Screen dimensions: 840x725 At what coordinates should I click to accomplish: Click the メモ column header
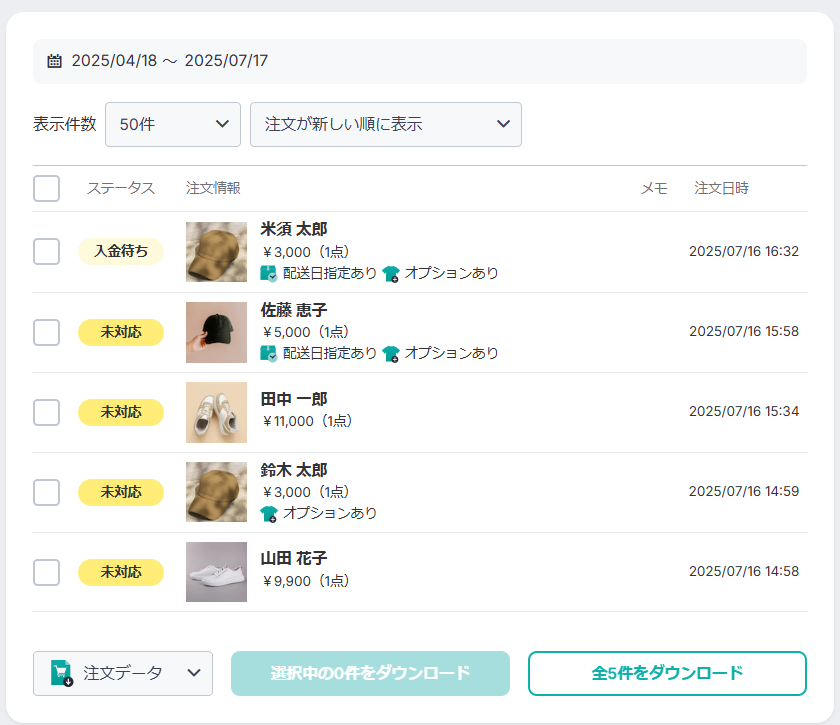(x=654, y=188)
